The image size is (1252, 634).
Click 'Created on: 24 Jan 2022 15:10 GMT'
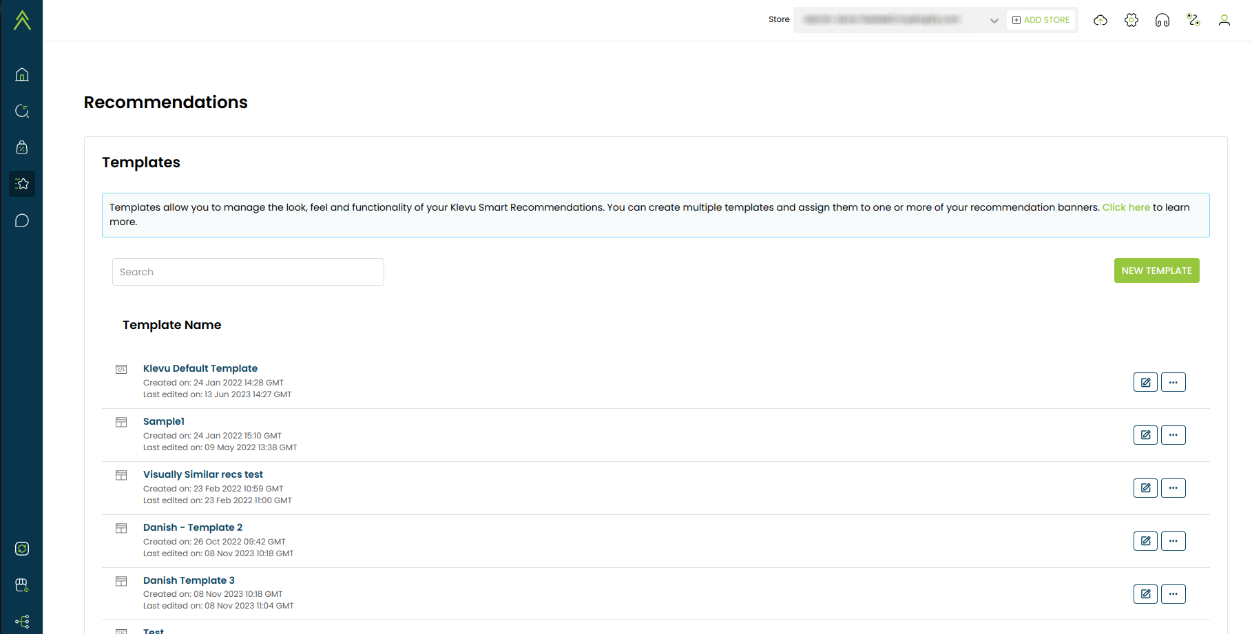(x=212, y=436)
